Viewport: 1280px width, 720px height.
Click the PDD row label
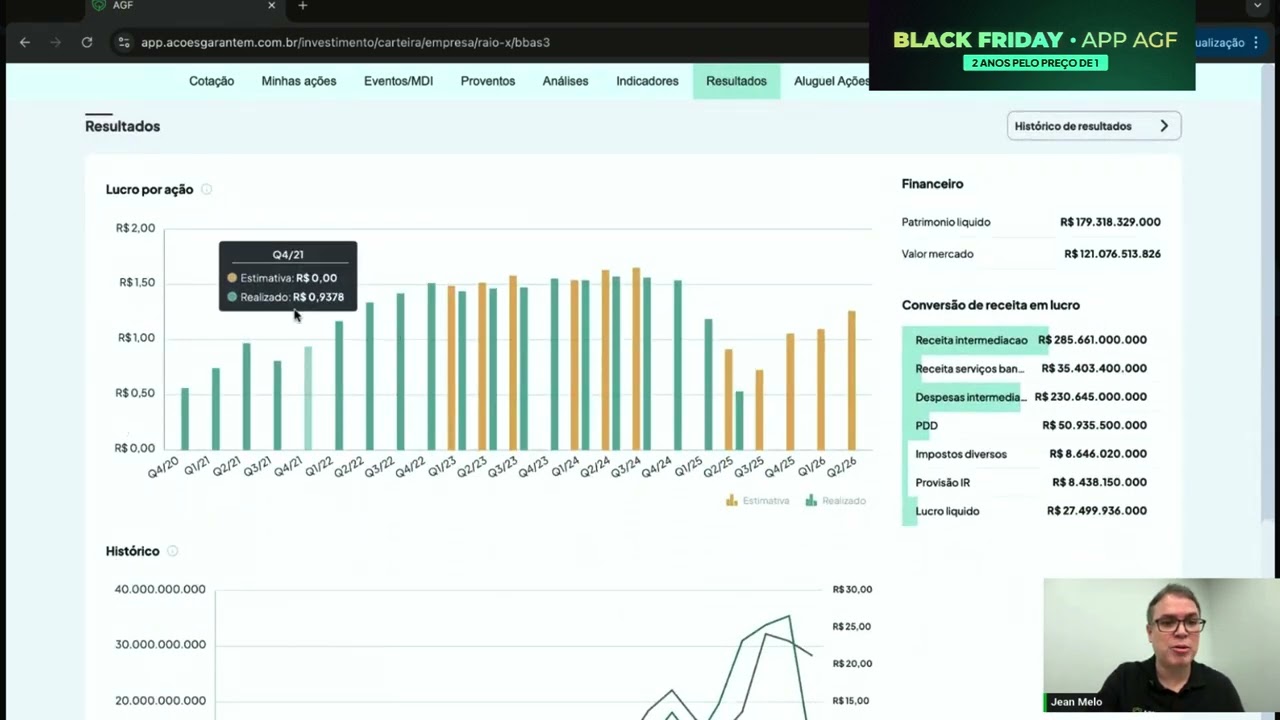click(926, 425)
